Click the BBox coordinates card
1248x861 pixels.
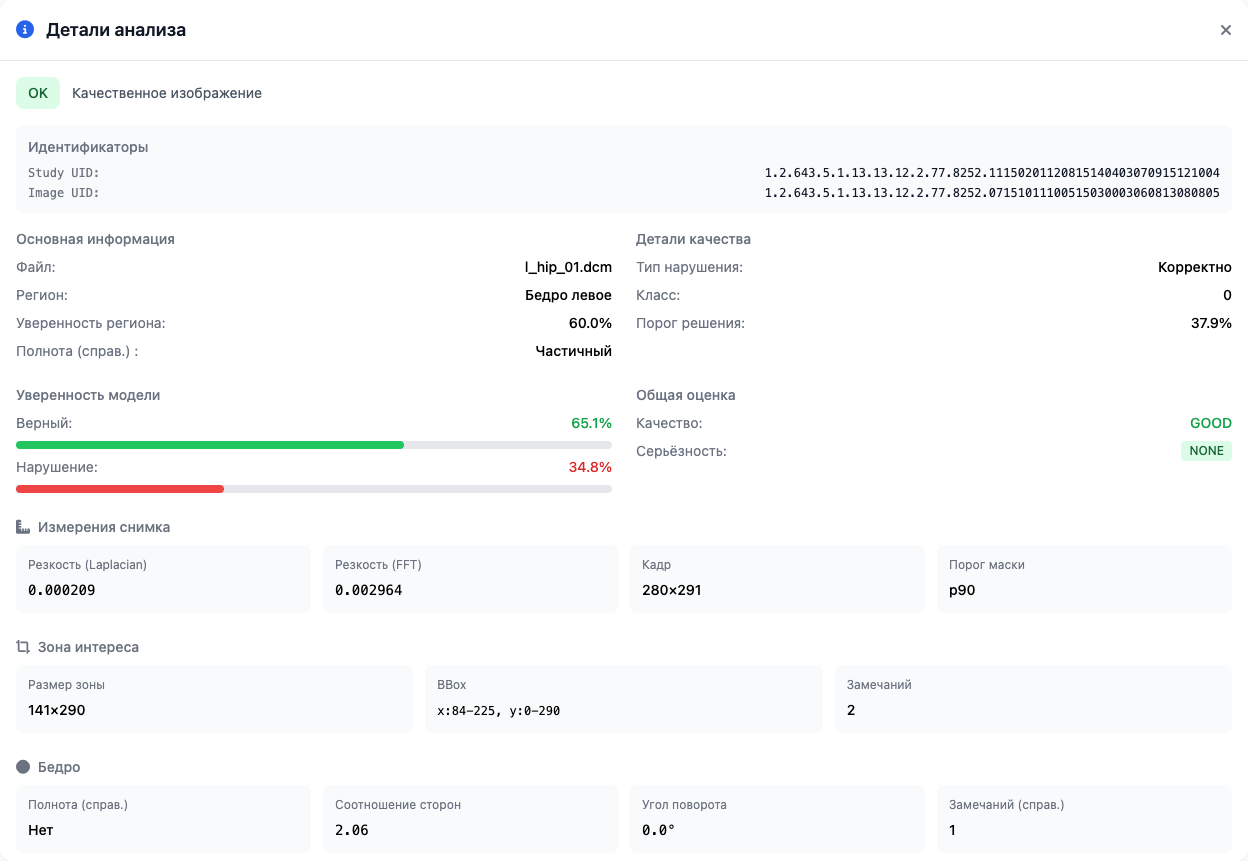pyautogui.click(x=624, y=699)
